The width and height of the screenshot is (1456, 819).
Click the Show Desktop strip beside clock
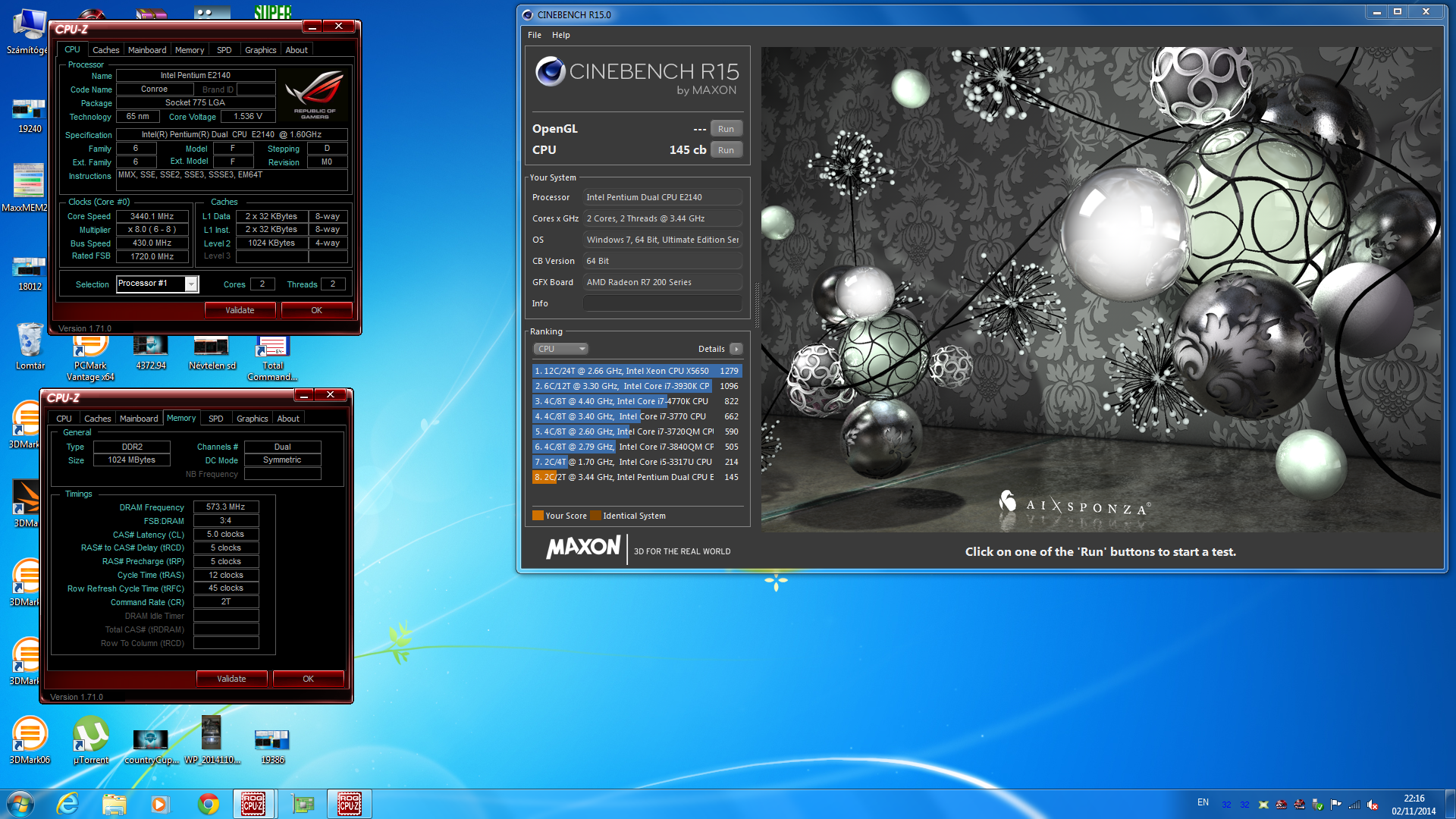(1450, 804)
